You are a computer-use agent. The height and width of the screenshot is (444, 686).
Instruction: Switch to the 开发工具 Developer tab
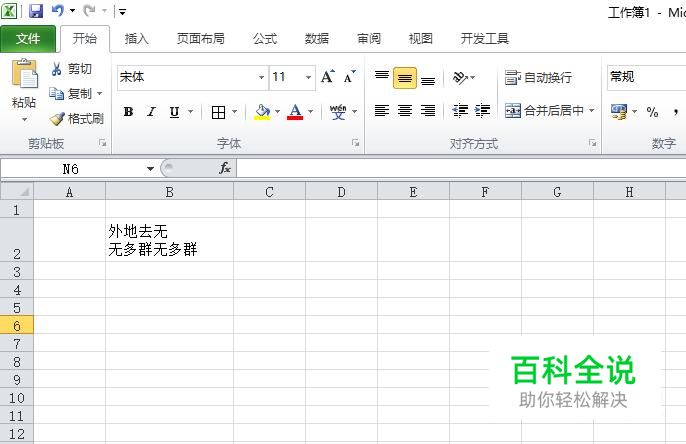[x=485, y=38]
